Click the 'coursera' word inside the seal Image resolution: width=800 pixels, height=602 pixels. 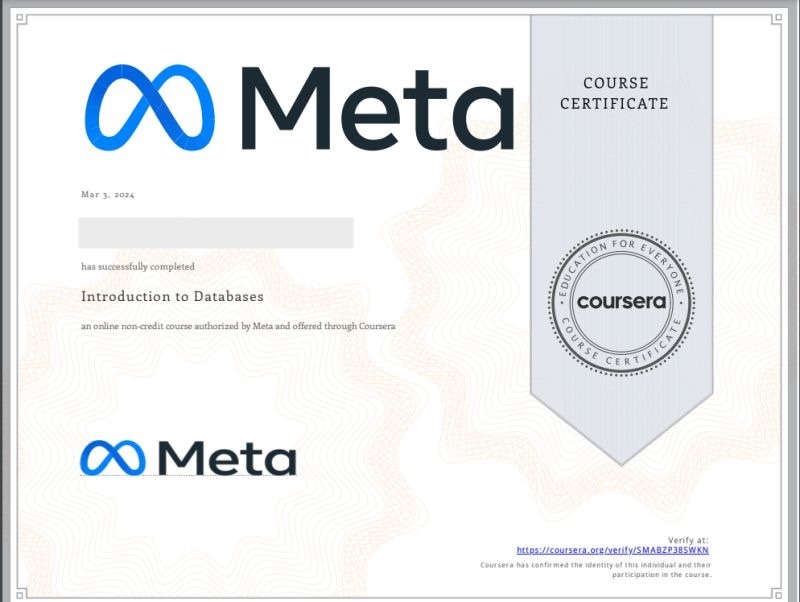[x=620, y=300]
